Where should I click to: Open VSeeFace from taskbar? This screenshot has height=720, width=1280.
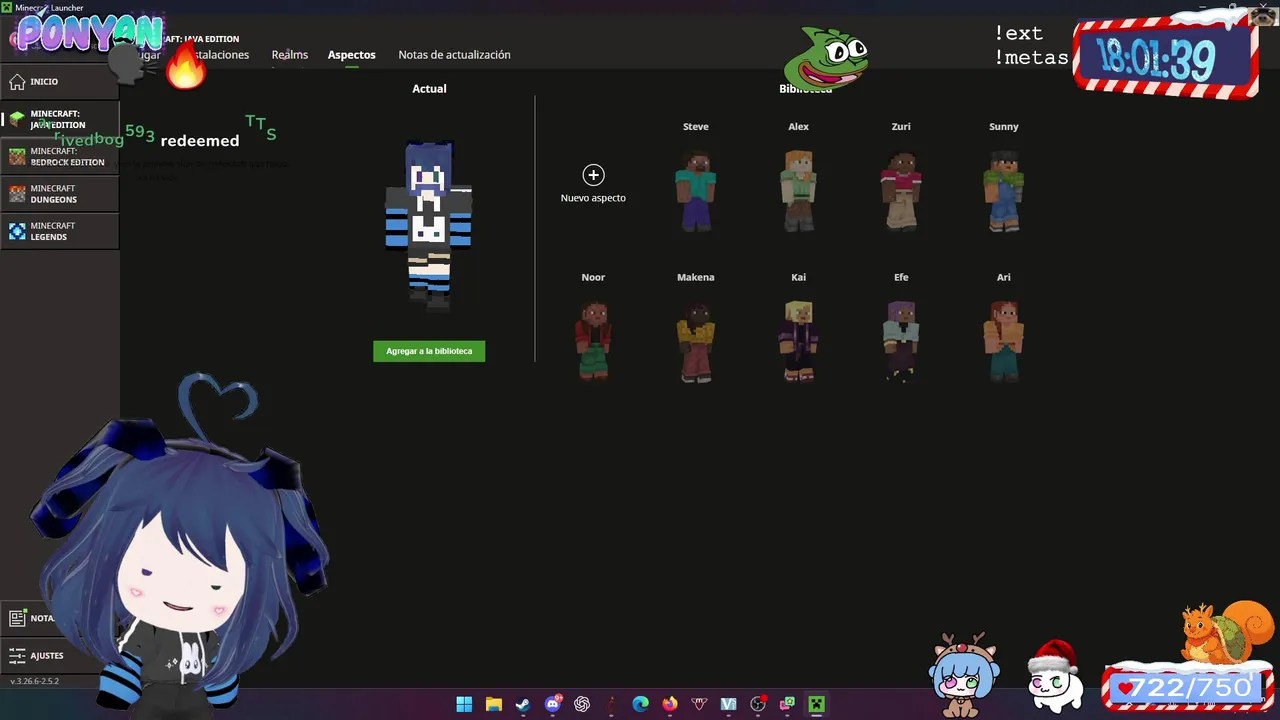pyautogui.click(x=728, y=704)
